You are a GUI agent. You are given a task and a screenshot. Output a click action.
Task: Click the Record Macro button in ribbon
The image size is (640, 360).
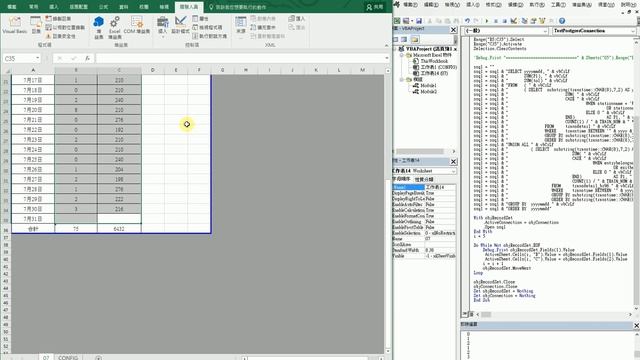[58, 18]
